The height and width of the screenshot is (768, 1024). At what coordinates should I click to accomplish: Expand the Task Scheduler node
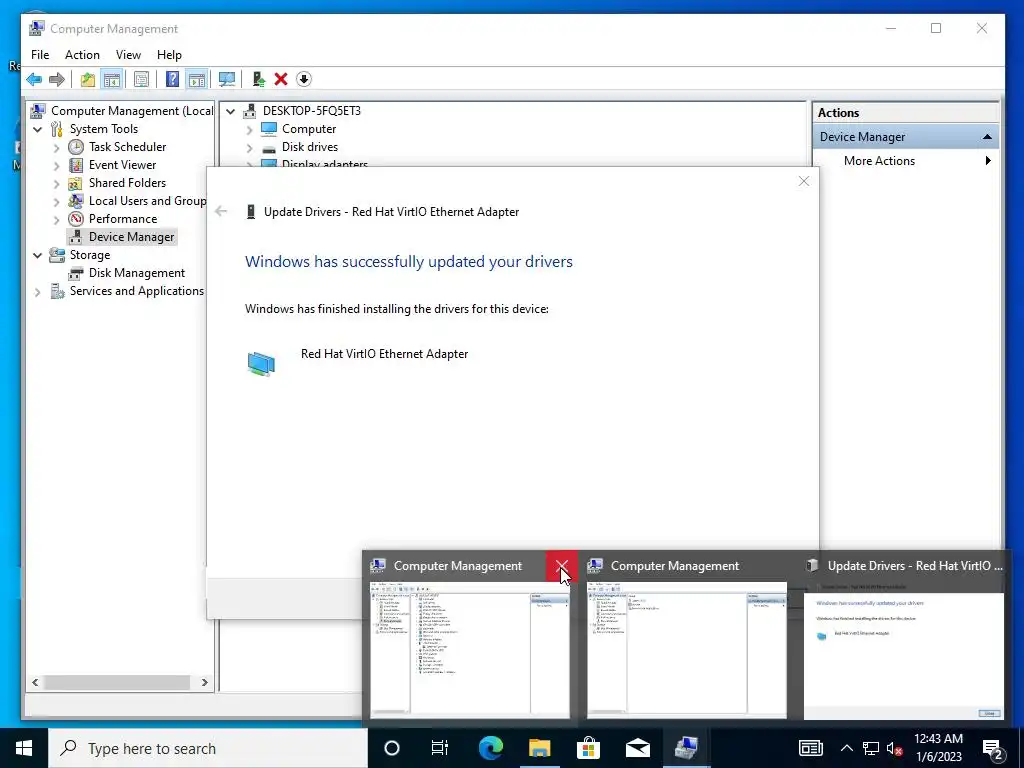coord(56,148)
